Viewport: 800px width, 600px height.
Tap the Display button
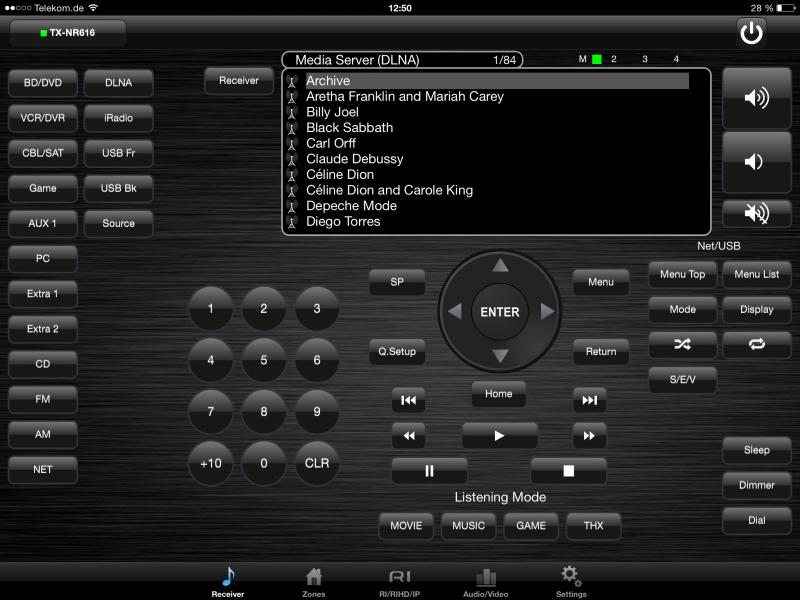pos(757,310)
